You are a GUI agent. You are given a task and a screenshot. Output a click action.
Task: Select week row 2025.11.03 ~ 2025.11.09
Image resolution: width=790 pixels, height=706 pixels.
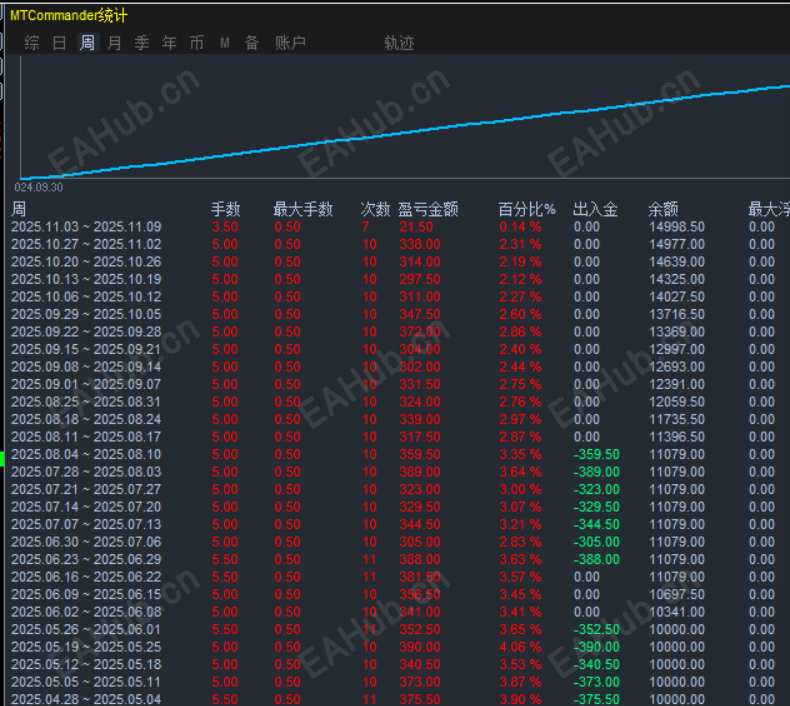click(398, 227)
